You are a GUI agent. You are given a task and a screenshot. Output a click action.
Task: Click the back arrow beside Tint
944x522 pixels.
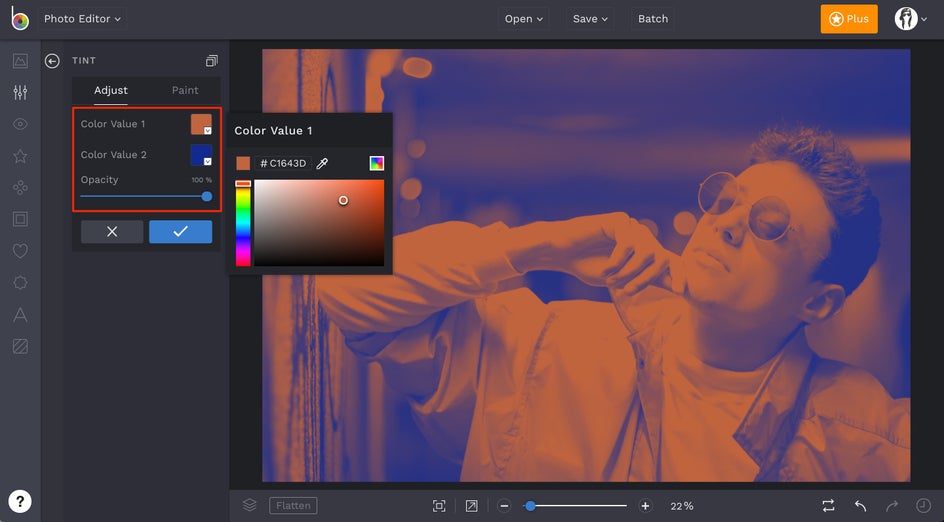53,61
